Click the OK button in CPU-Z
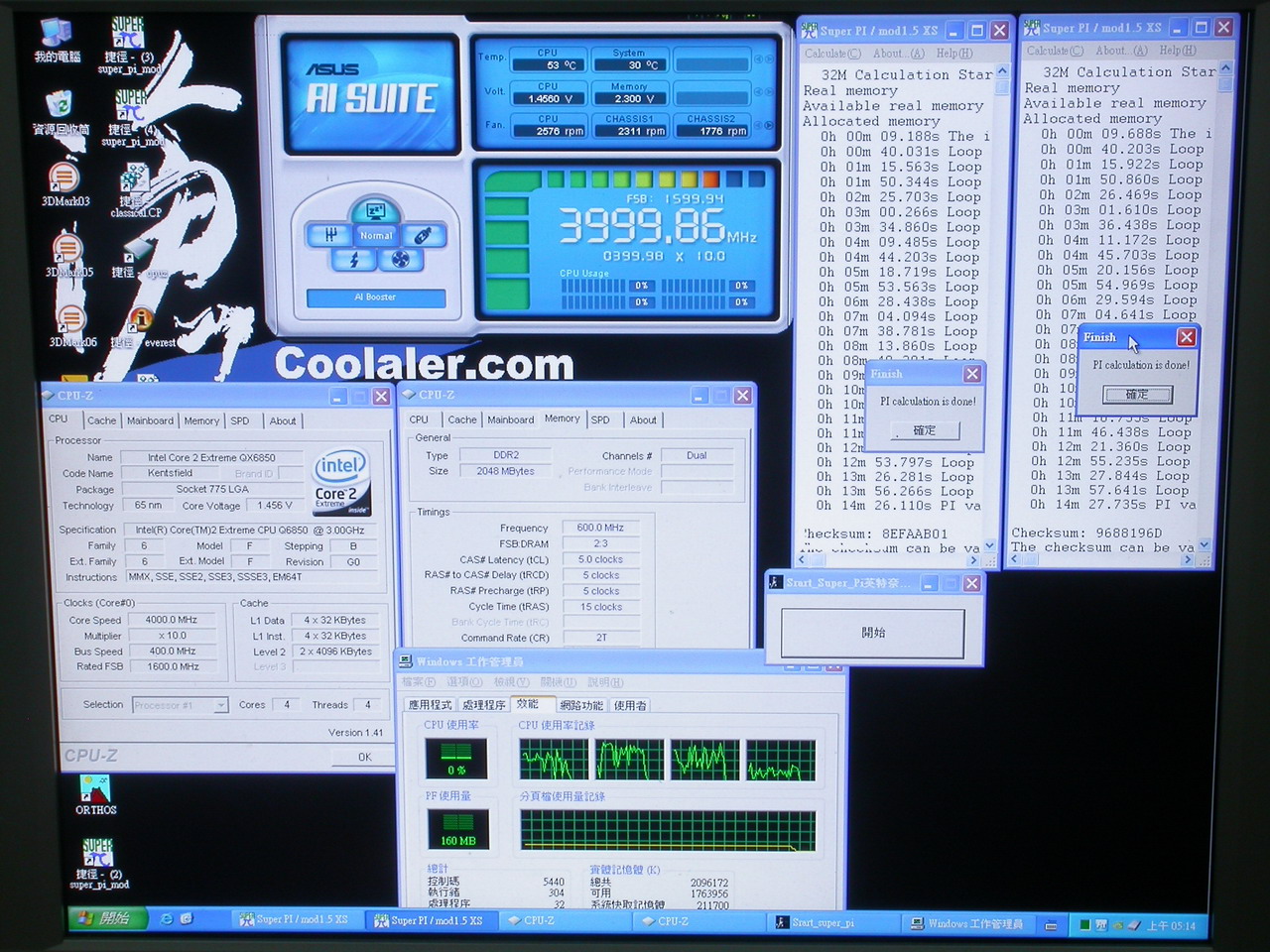1270x952 pixels. (x=364, y=757)
